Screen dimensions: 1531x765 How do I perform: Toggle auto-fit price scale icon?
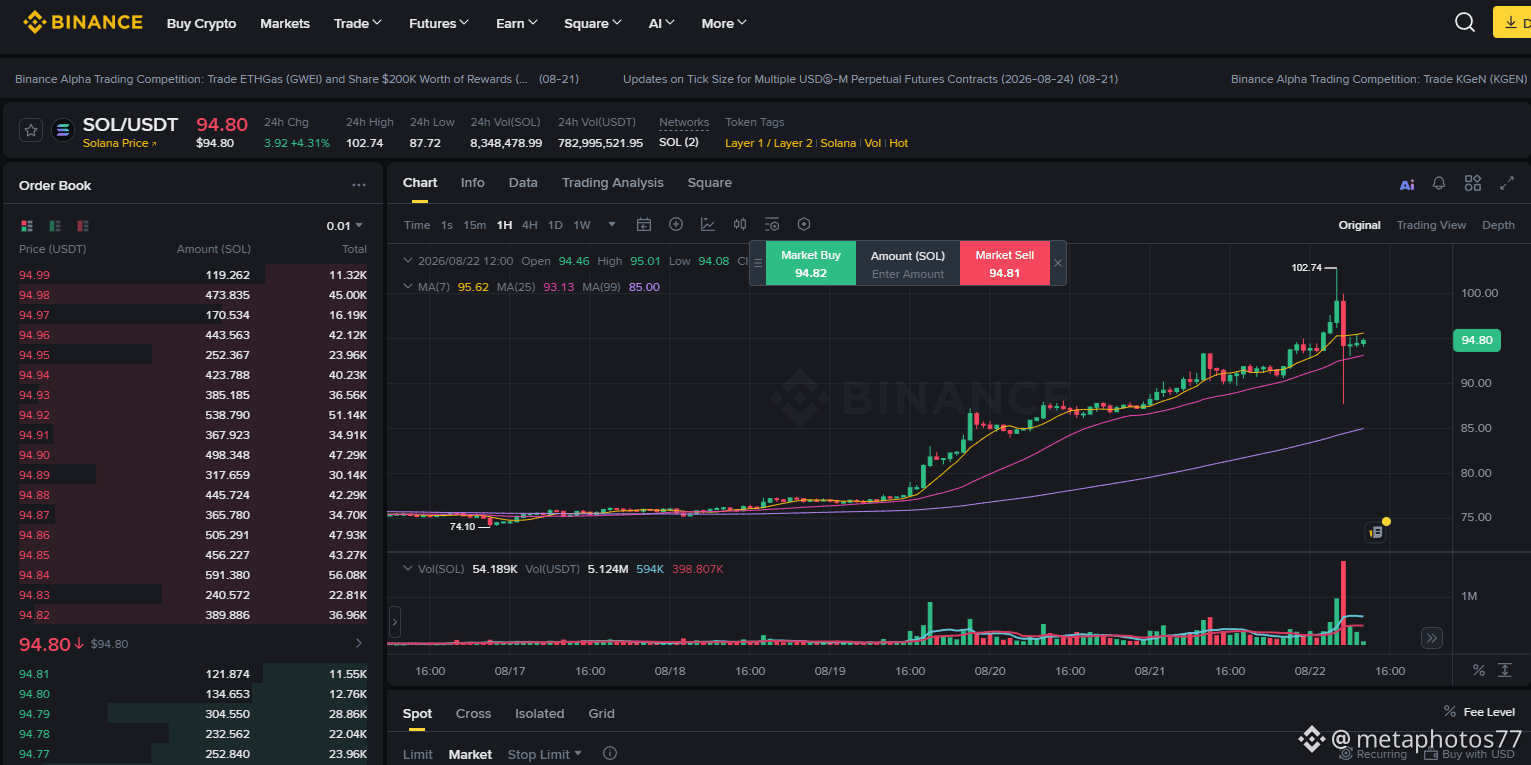click(1505, 670)
